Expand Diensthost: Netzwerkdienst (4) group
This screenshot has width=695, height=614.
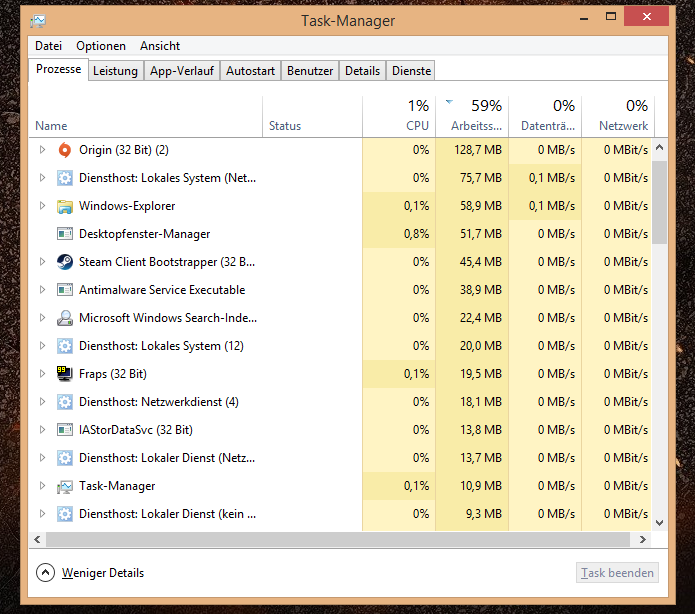(x=43, y=402)
